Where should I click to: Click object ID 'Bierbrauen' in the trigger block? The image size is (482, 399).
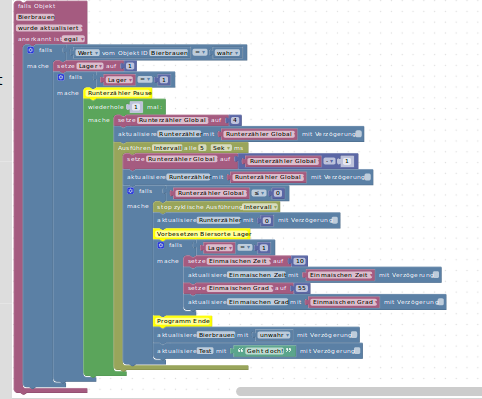point(36,17)
